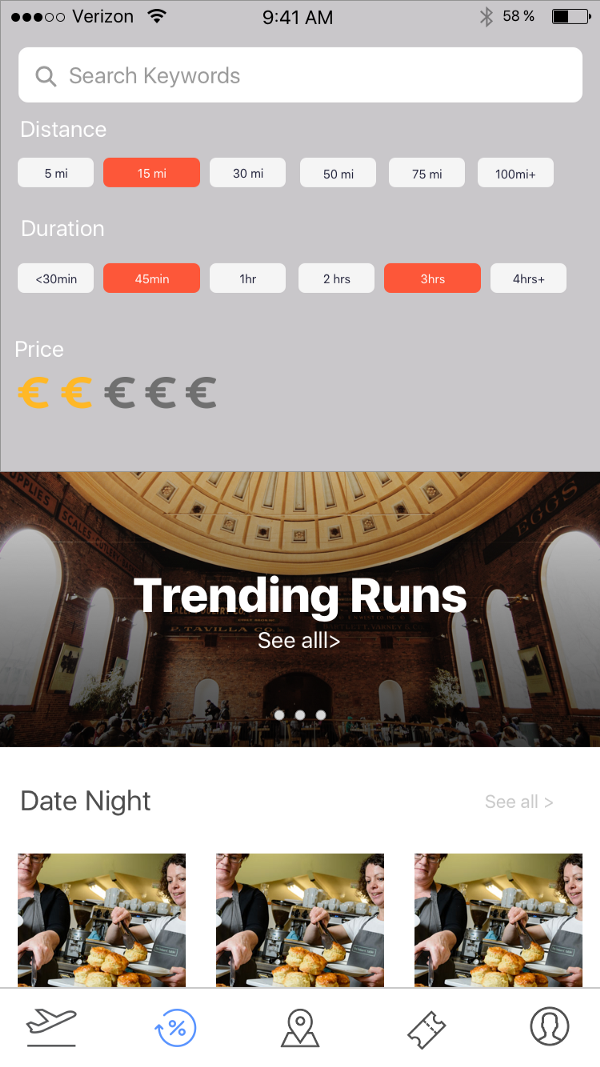The width and height of the screenshot is (600, 1067).
Task: Select the 100mi+ distance chip
Action: point(516,173)
